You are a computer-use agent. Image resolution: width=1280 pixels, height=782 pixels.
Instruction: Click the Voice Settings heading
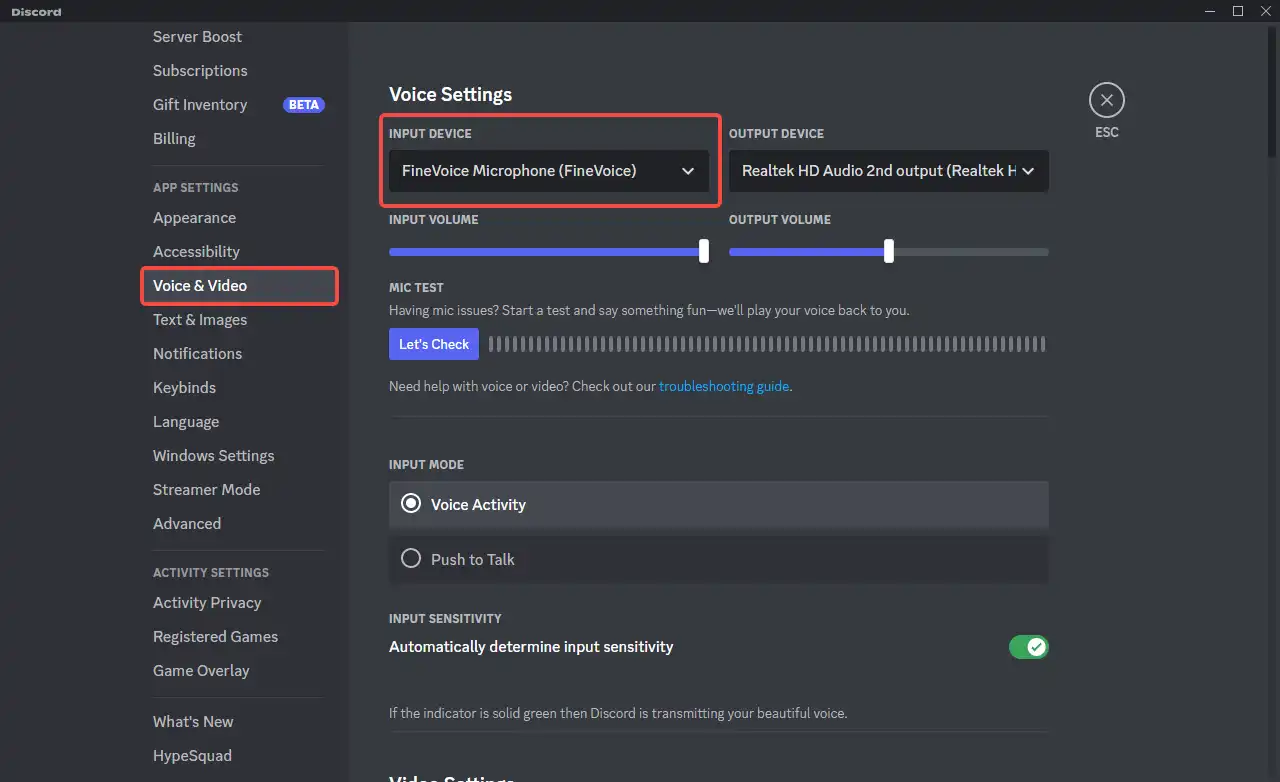point(450,95)
